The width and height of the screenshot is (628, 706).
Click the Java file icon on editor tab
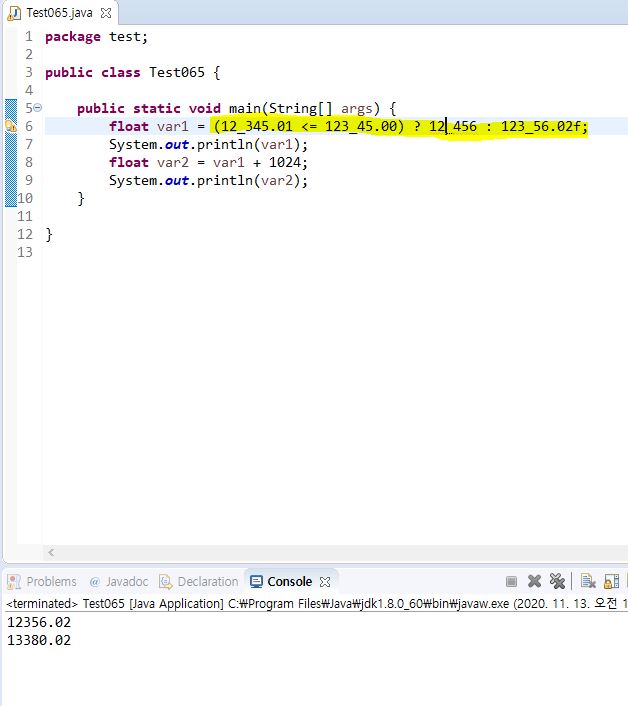pos(14,14)
